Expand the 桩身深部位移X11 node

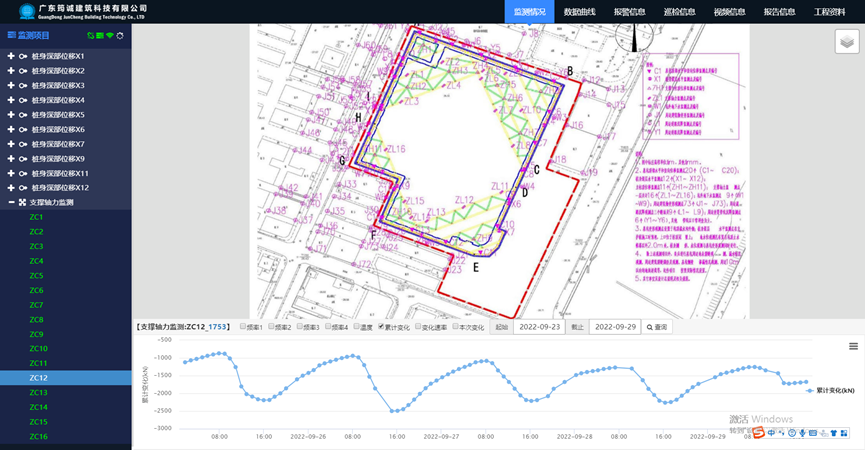[10, 173]
